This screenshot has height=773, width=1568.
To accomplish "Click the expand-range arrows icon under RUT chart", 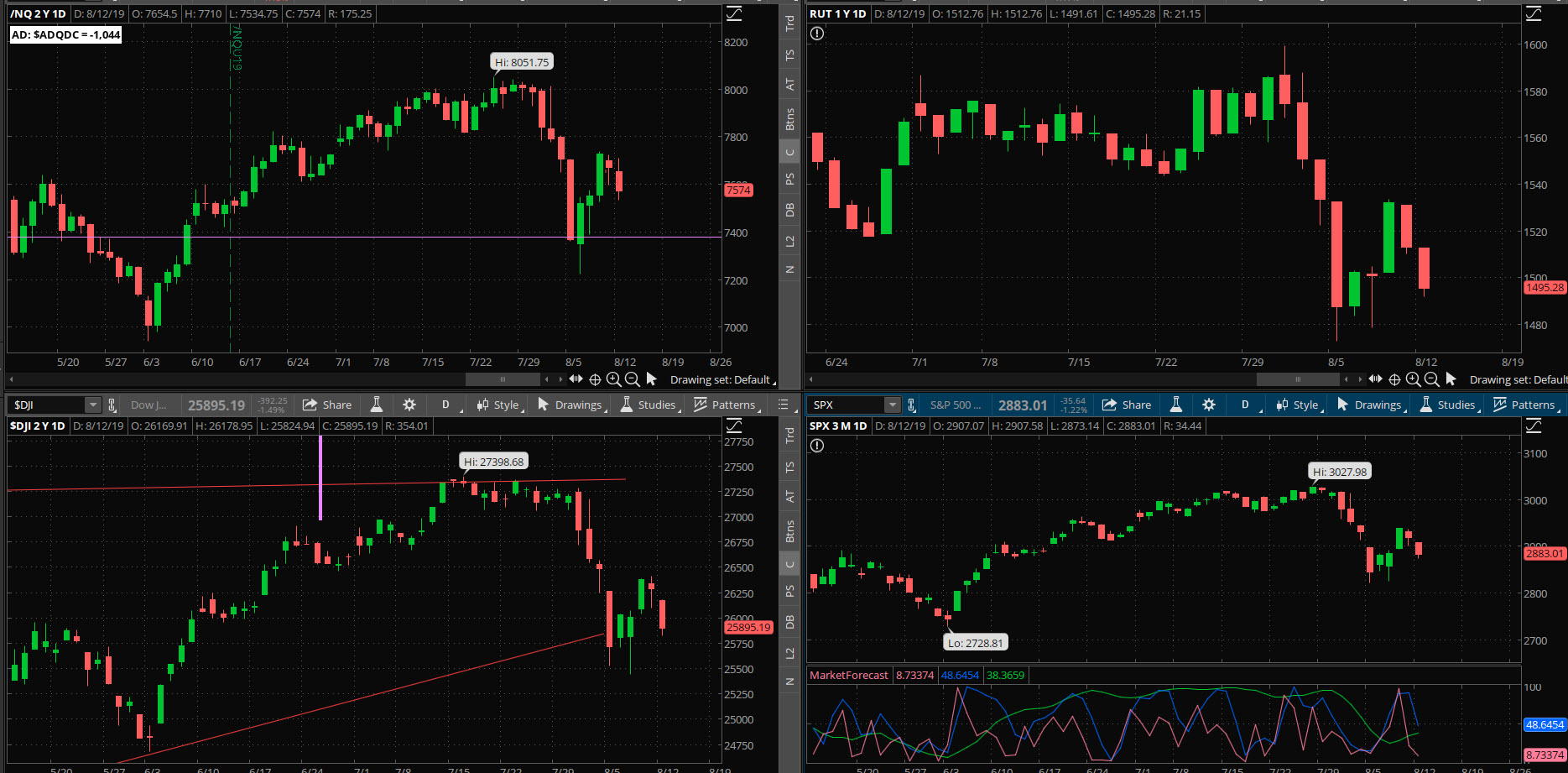I will tap(1375, 379).
